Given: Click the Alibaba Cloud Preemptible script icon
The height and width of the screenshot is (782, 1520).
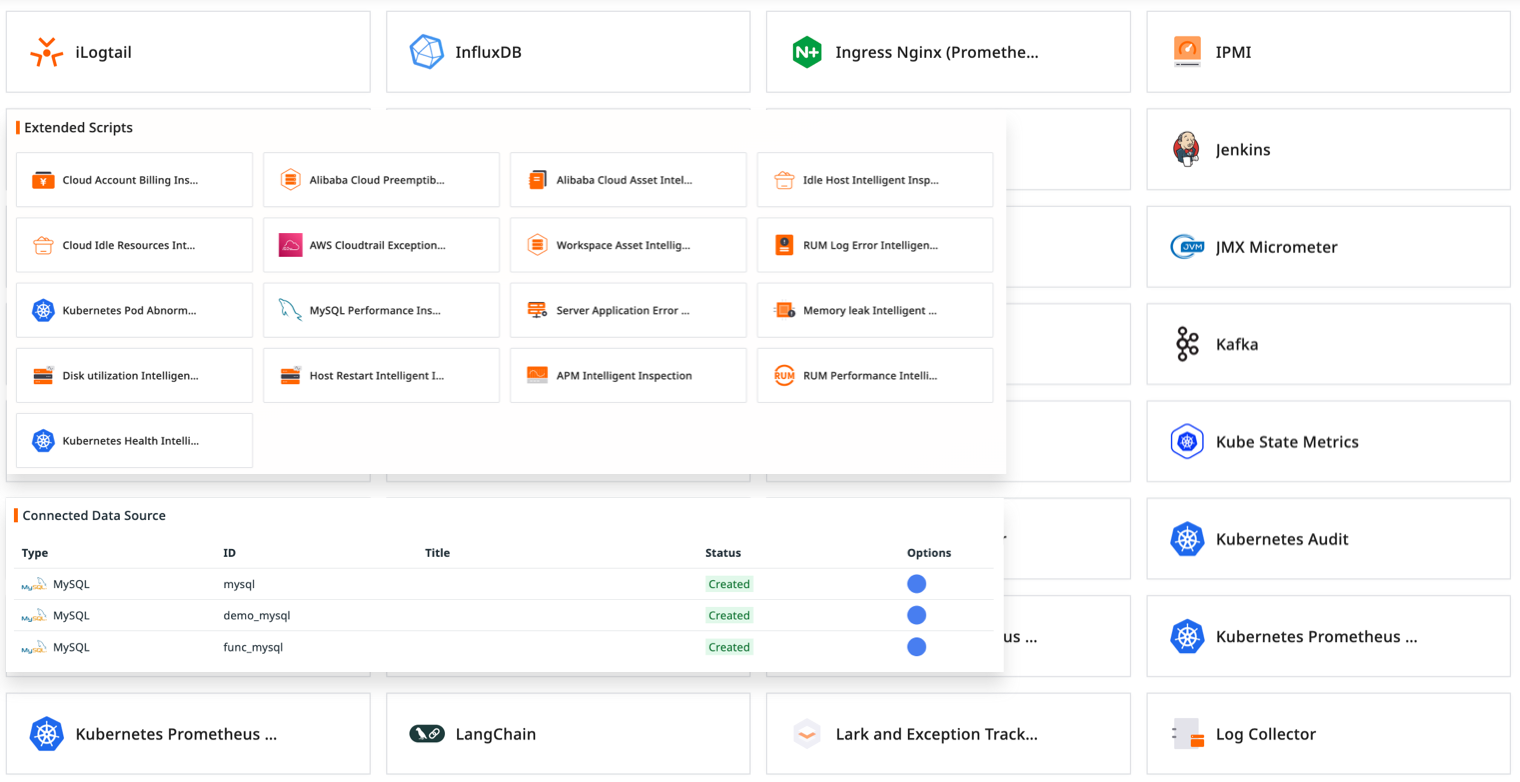Looking at the screenshot, I should point(290,180).
